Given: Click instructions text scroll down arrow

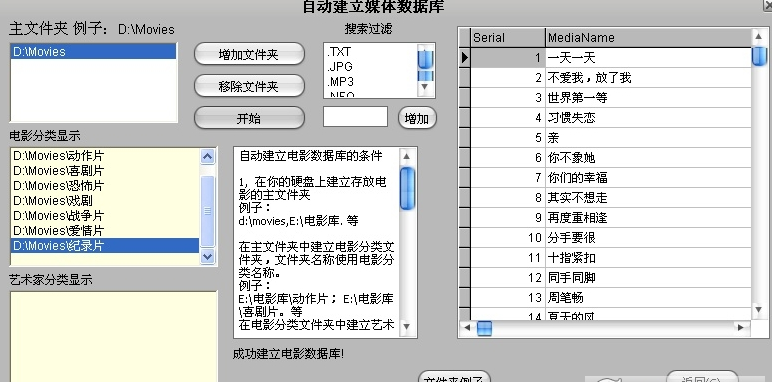Looking at the screenshot, I should (407, 326).
